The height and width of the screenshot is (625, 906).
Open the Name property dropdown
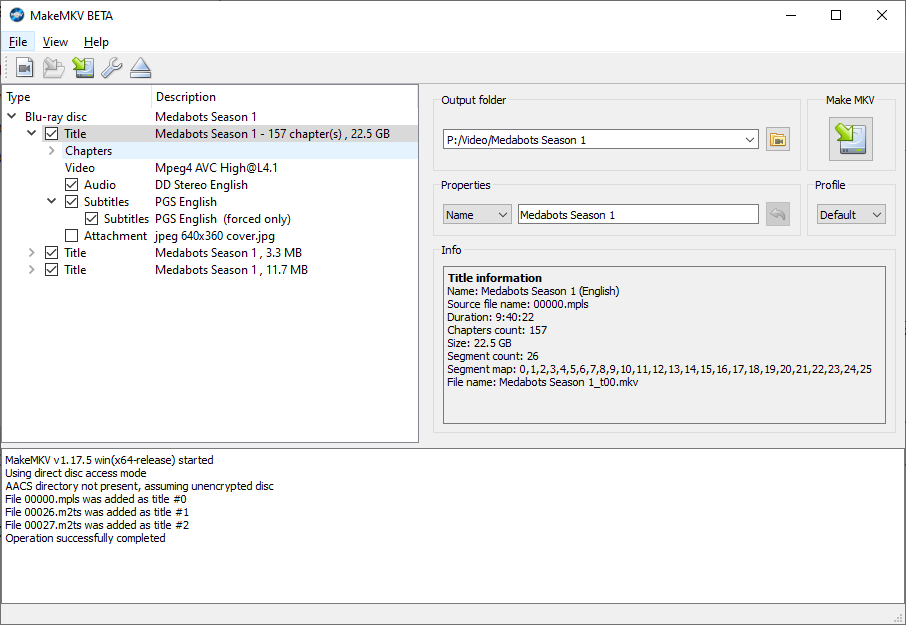(x=477, y=214)
